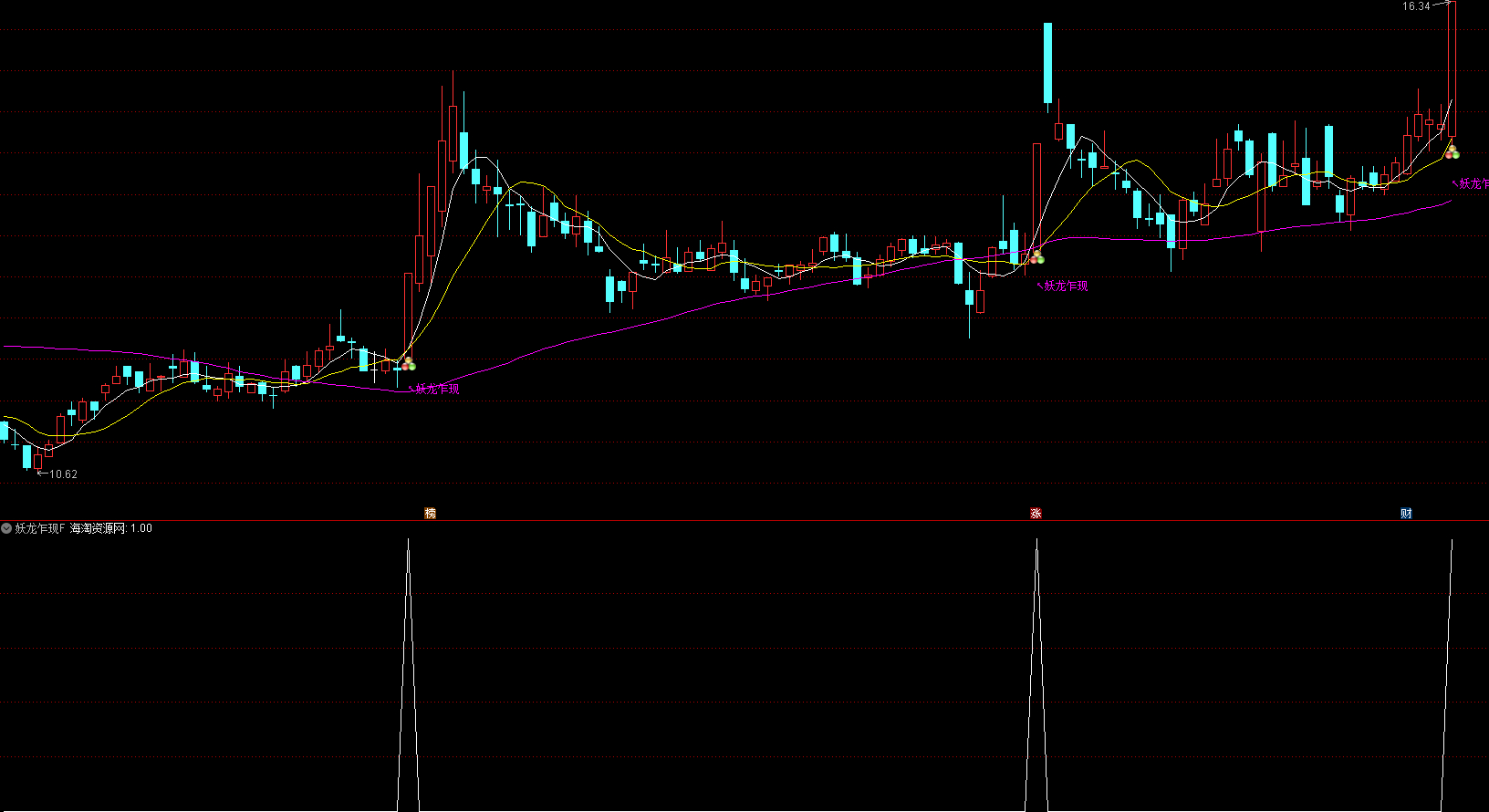Click the red 涨 event marker
This screenshot has width=1489, height=812.
(x=1036, y=514)
